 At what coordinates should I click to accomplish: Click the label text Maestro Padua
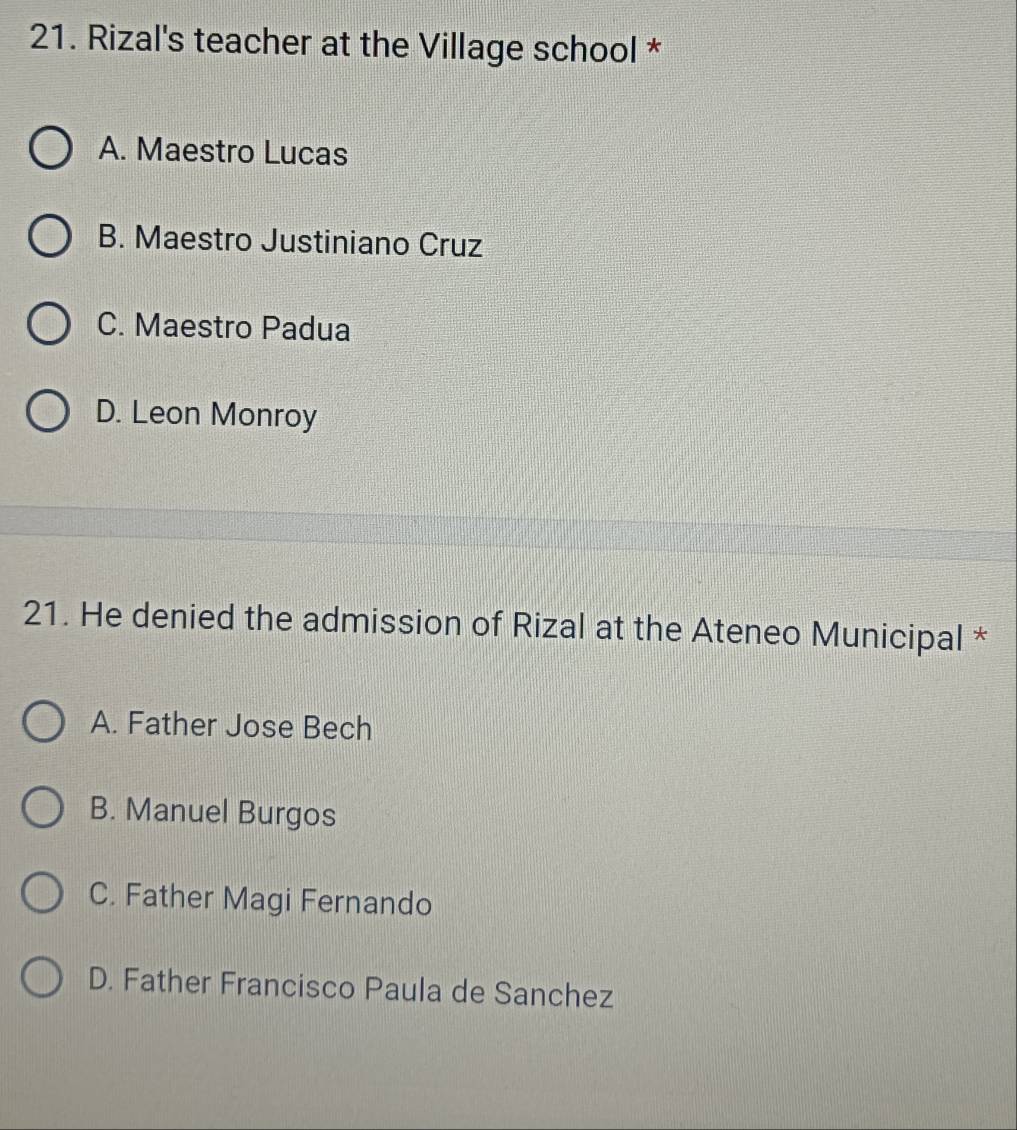point(224,327)
